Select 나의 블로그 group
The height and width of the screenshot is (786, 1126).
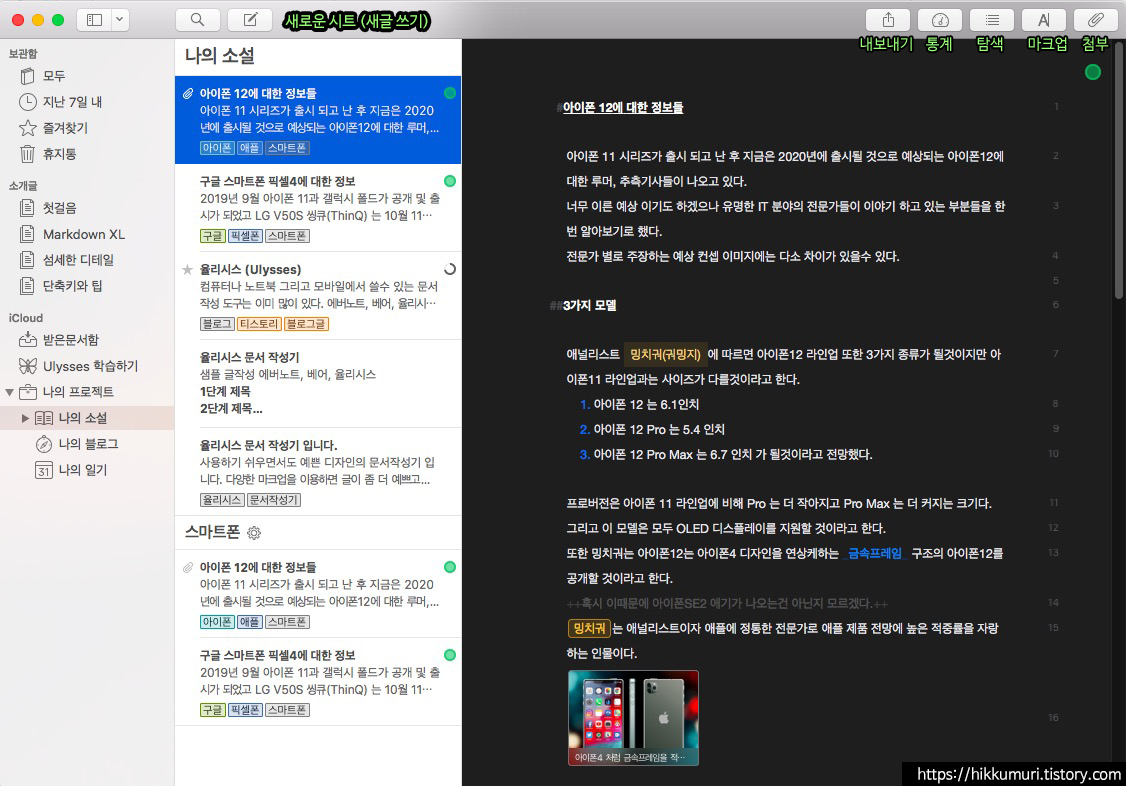coord(86,444)
